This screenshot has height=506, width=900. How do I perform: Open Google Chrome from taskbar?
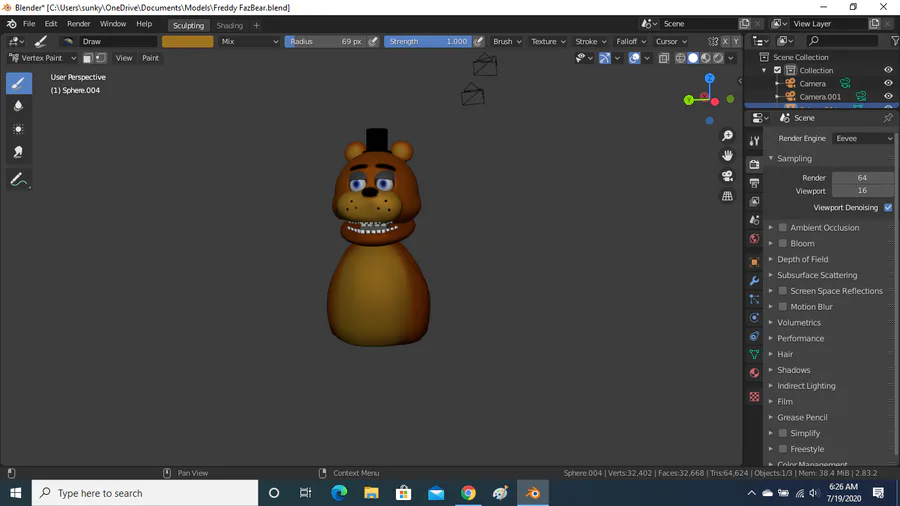tap(468, 493)
